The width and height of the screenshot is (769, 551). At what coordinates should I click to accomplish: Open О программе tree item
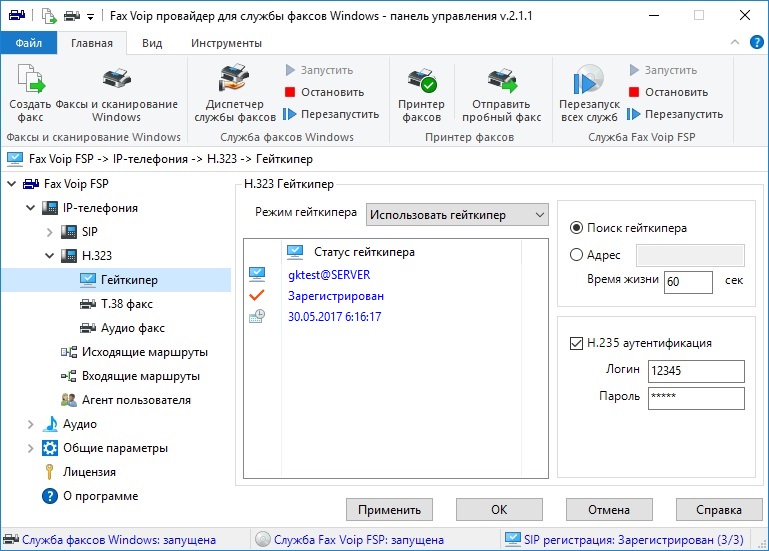coord(100,497)
